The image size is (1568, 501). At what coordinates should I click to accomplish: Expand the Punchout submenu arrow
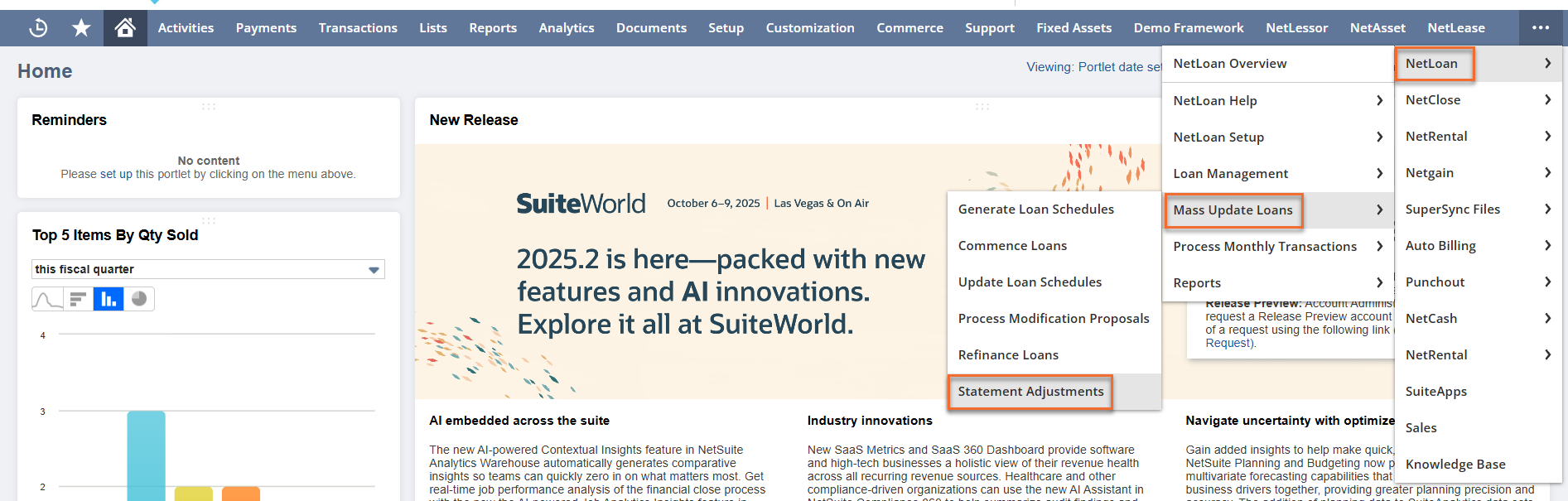tap(1547, 282)
